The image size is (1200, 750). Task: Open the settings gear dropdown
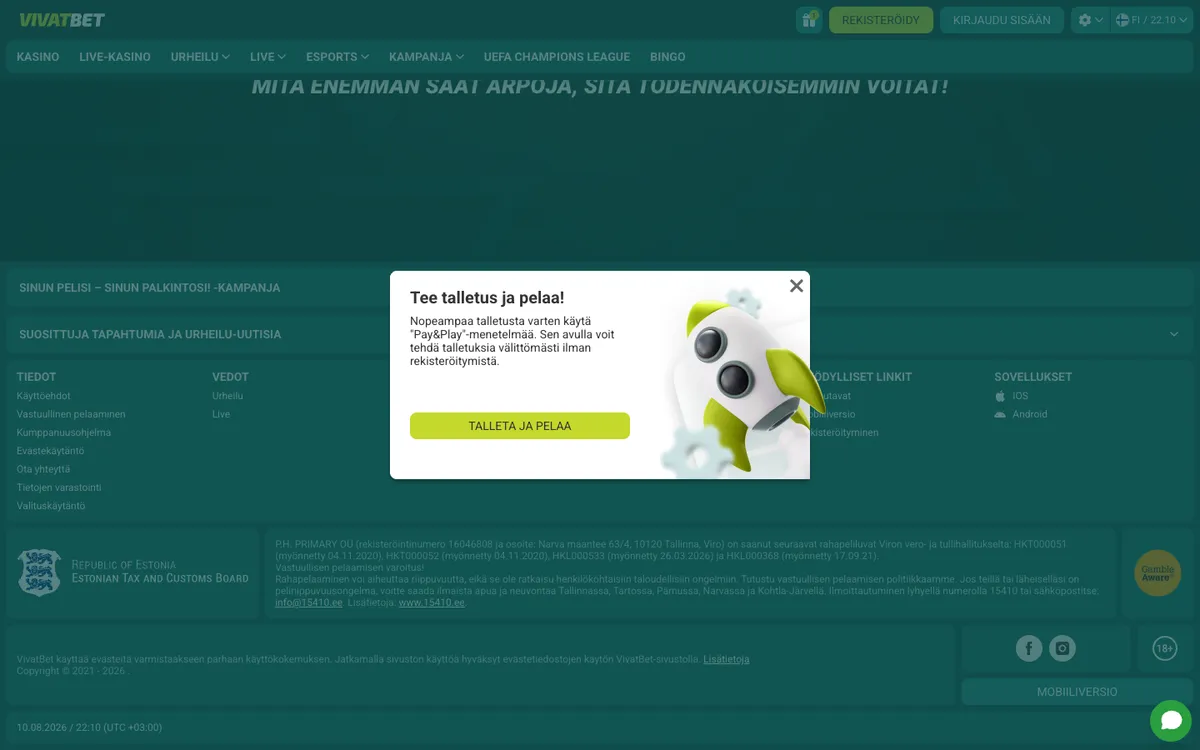click(1090, 20)
